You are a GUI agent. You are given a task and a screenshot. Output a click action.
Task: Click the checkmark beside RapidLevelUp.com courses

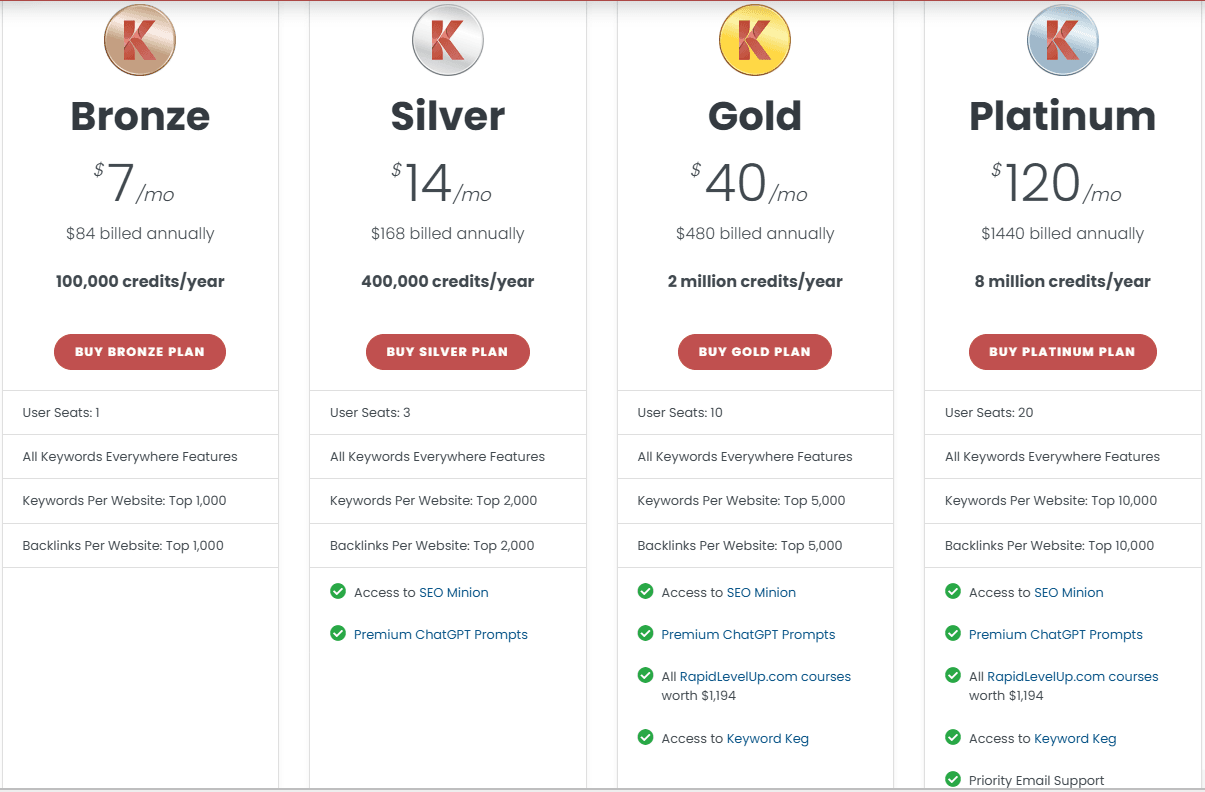tap(645, 675)
